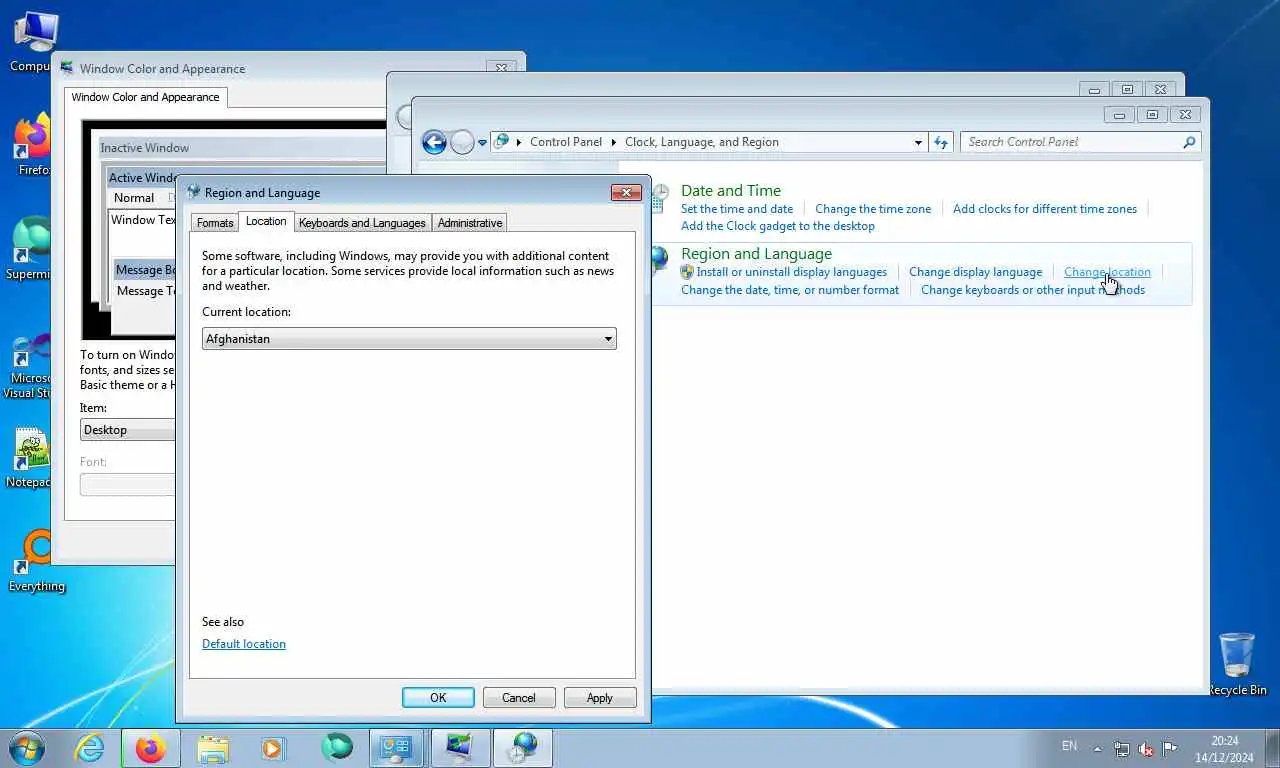Click the 'Default location' link
Screen dimensions: 1280x768
pos(244,644)
